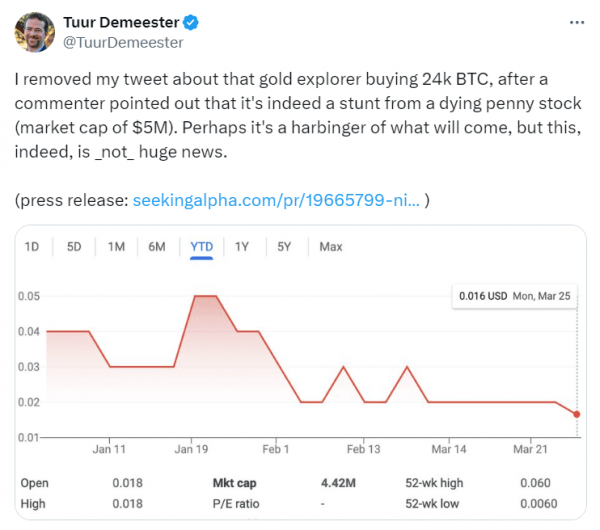Open the seekingalpha.com press release link
This screenshot has height=530, width=600.
(x=276, y=200)
